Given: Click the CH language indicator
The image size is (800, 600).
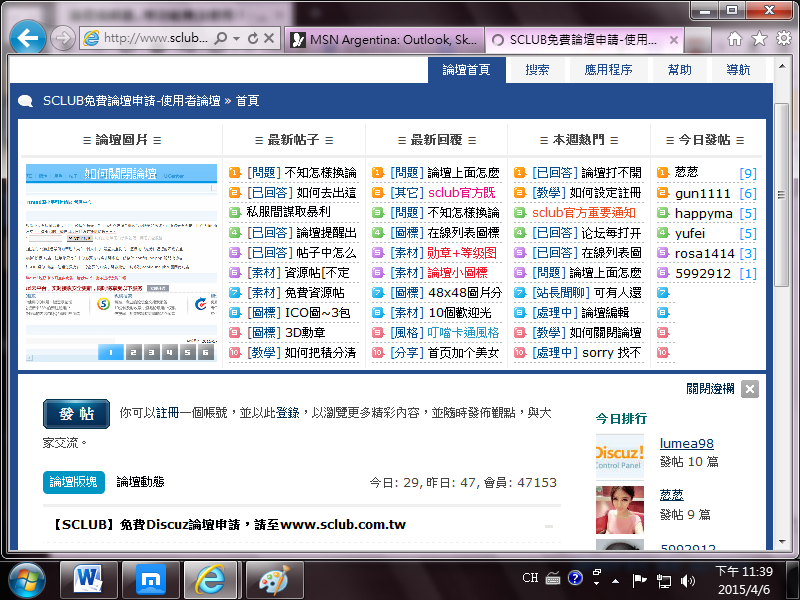Looking at the screenshot, I should [530, 578].
